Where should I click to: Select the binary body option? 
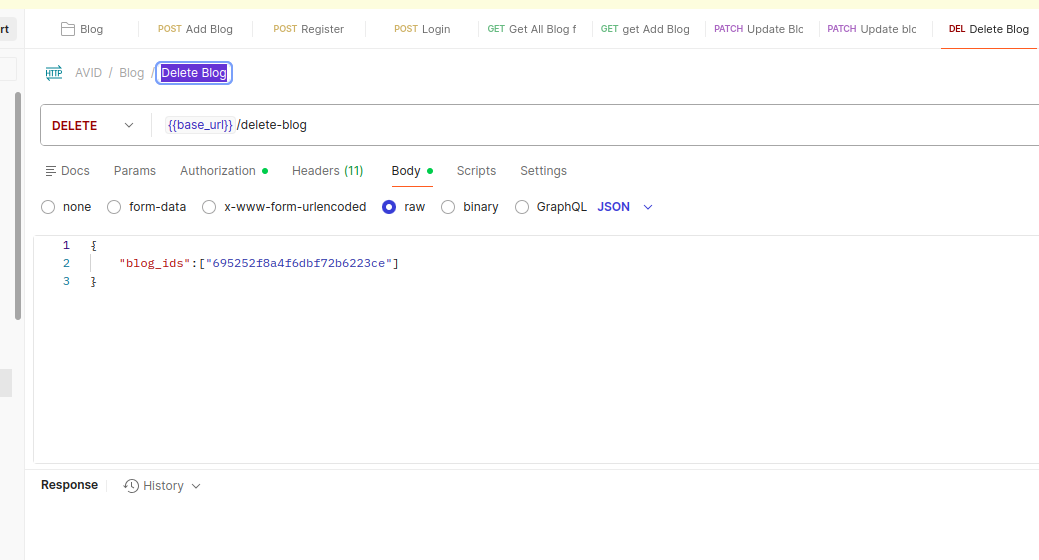[448, 207]
